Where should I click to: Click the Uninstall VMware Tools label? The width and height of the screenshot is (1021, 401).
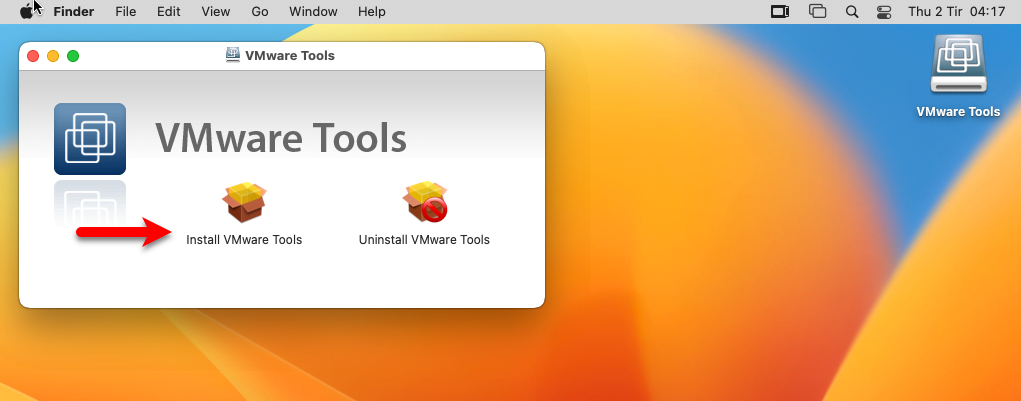(x=424, y=240)
